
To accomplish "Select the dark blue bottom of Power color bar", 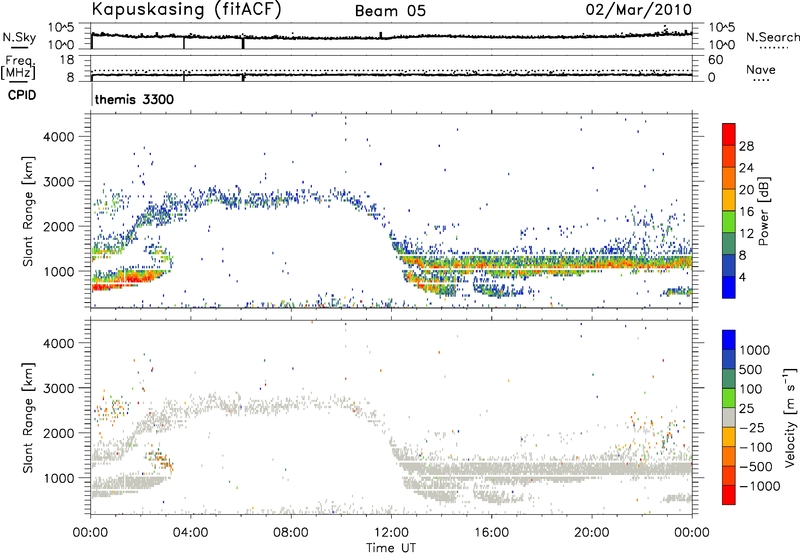I will tap(729, 287).
